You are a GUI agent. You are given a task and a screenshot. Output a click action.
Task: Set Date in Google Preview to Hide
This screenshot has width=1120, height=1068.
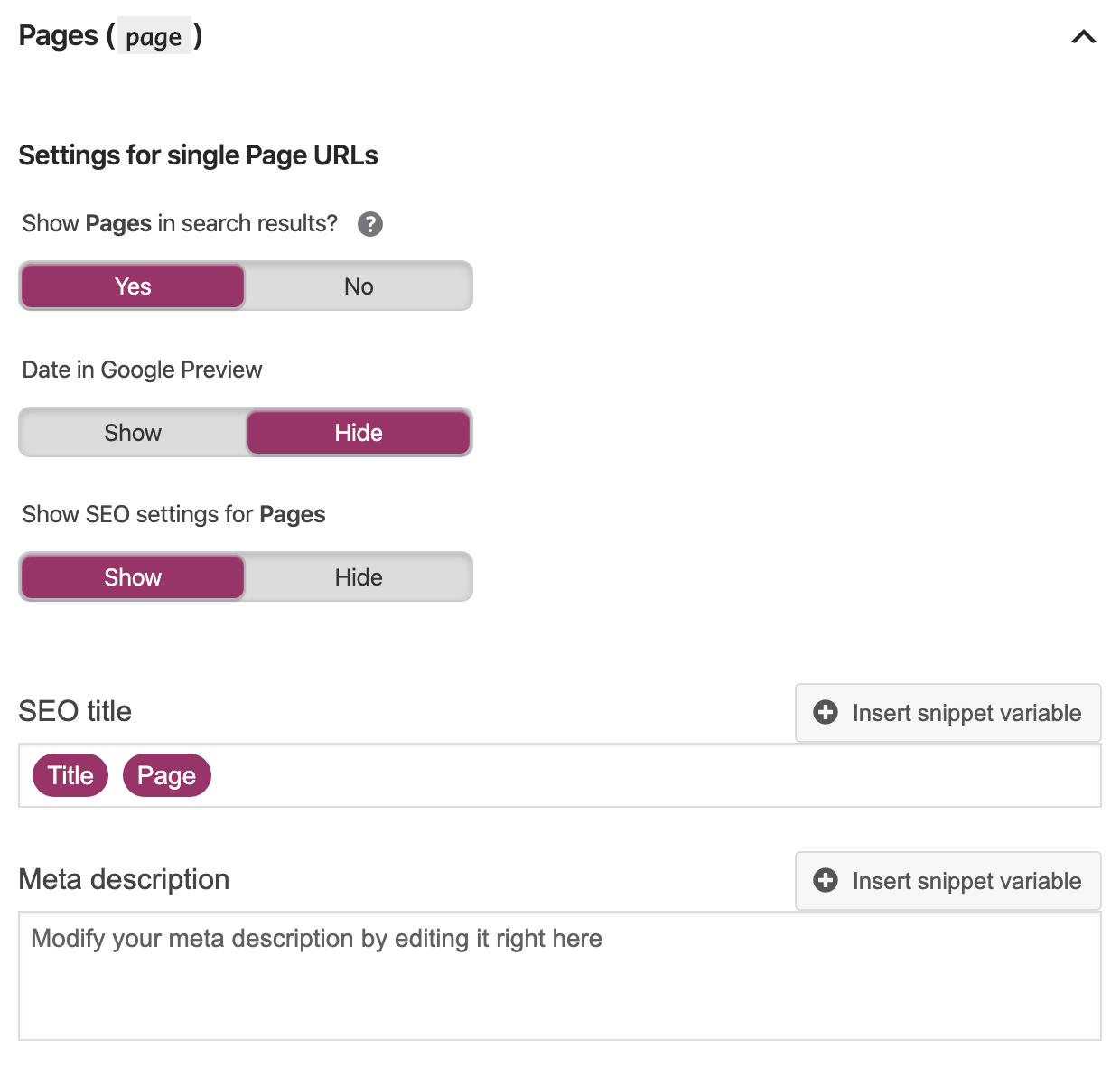click(x=359, y=433)
